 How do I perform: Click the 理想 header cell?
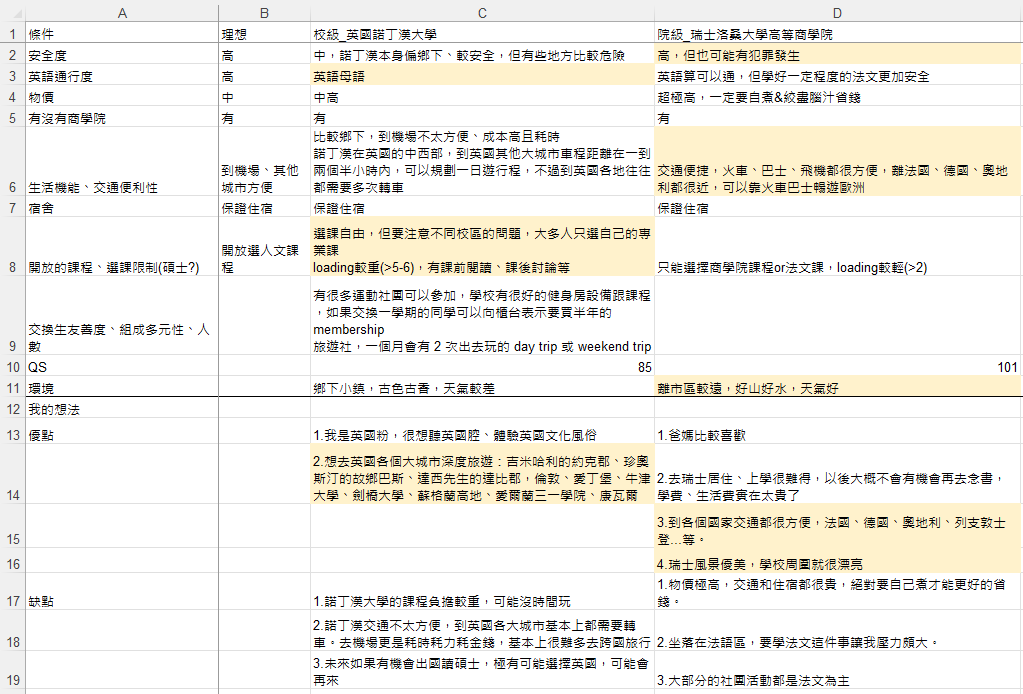264,34
